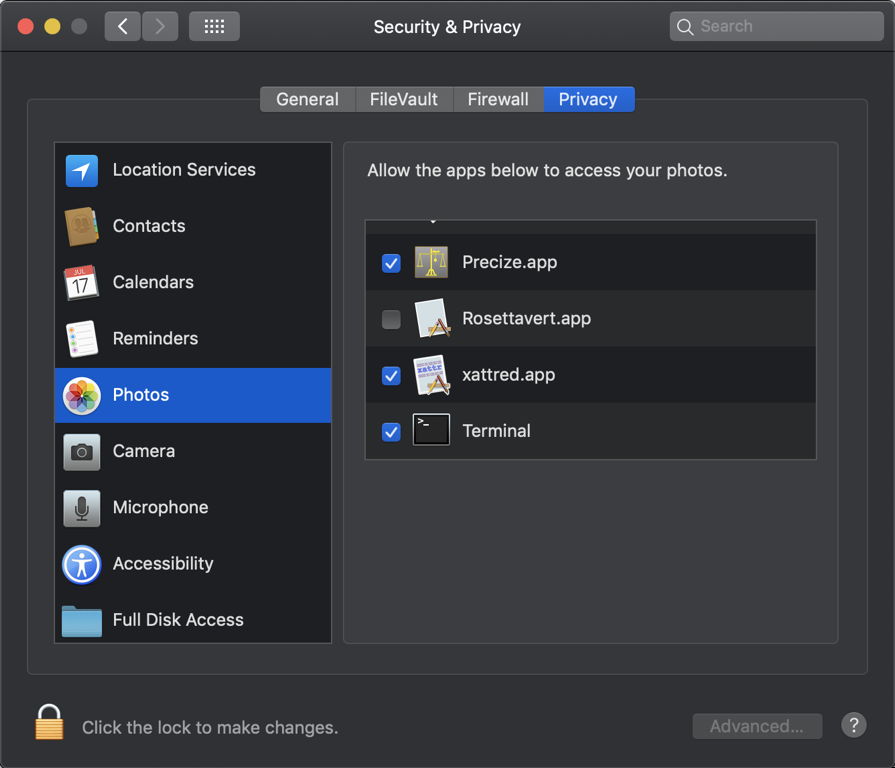Switch to the General tab
895x768 pixels.
pos(307,99)
